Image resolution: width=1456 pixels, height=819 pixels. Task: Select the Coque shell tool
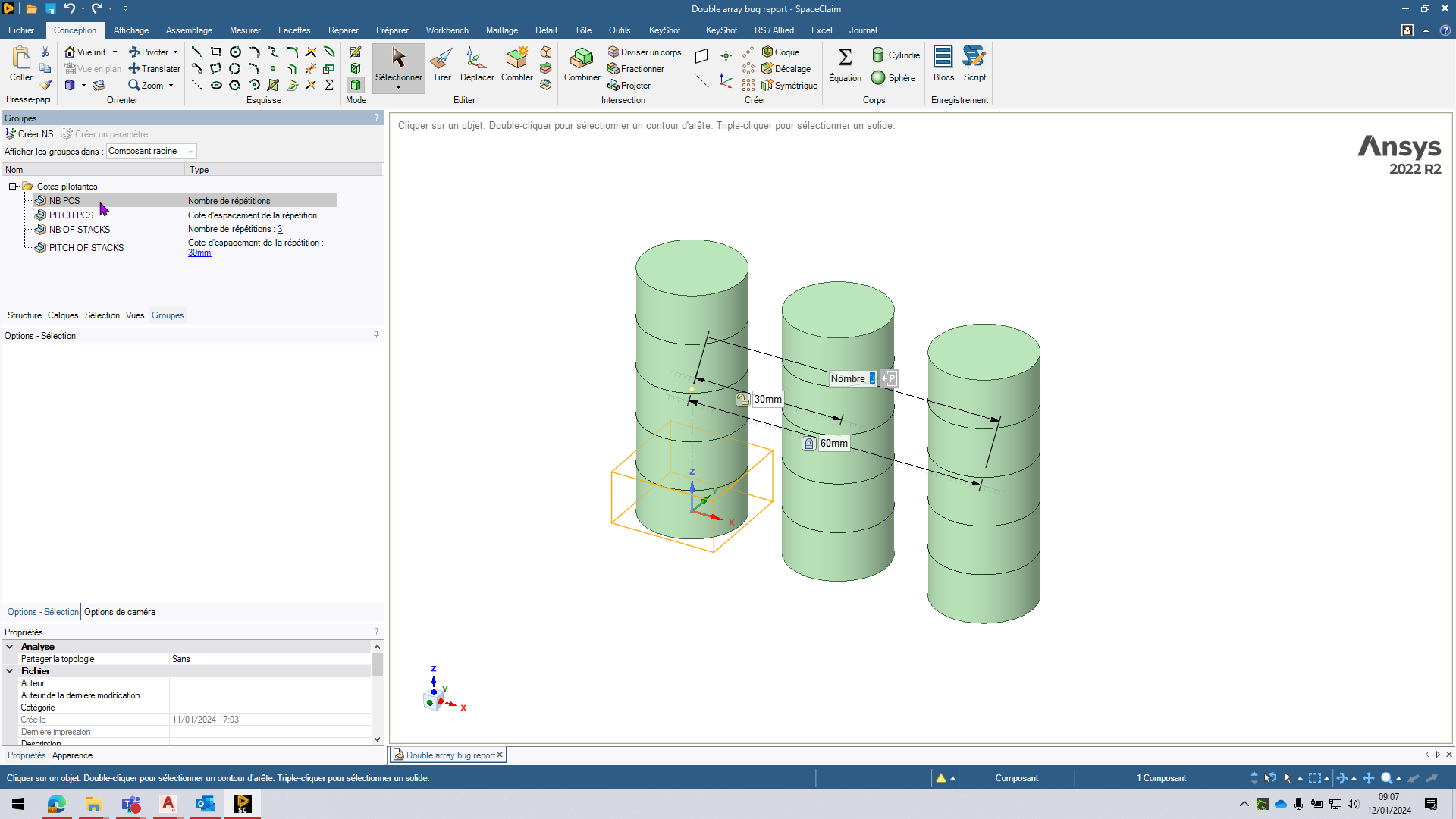coord(780,52)
